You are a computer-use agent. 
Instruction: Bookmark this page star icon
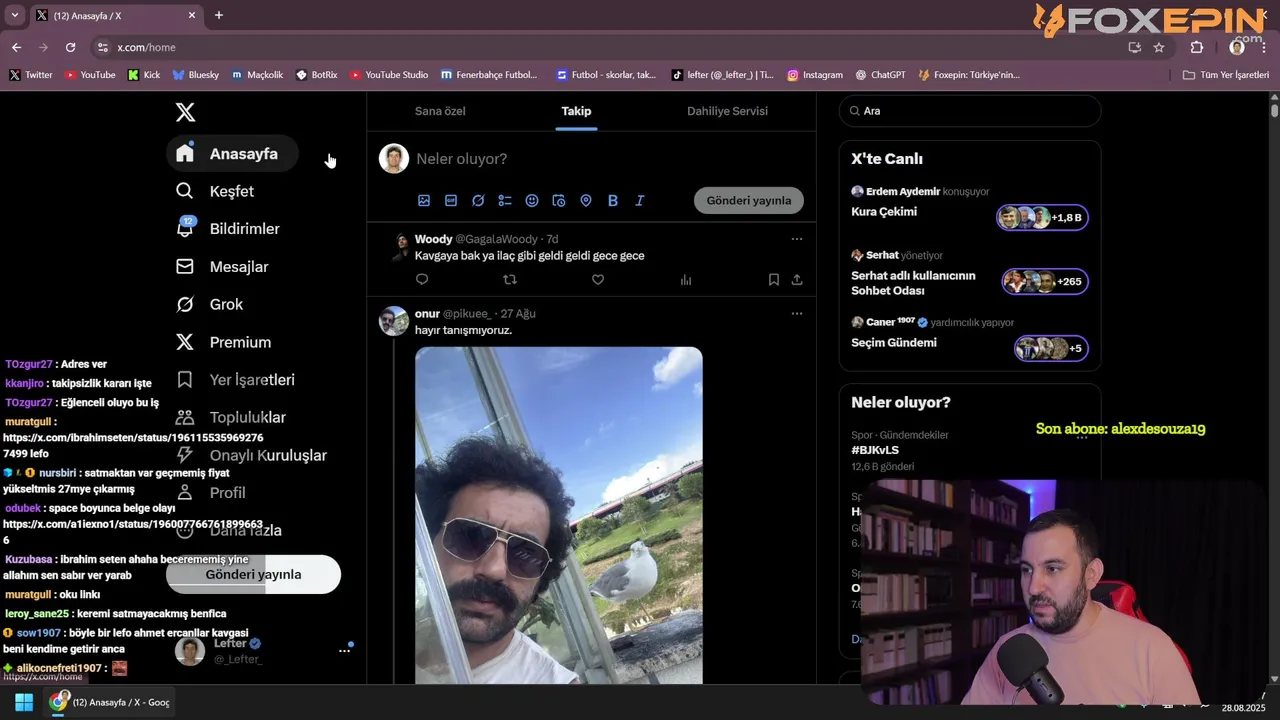coord(1159,47)
